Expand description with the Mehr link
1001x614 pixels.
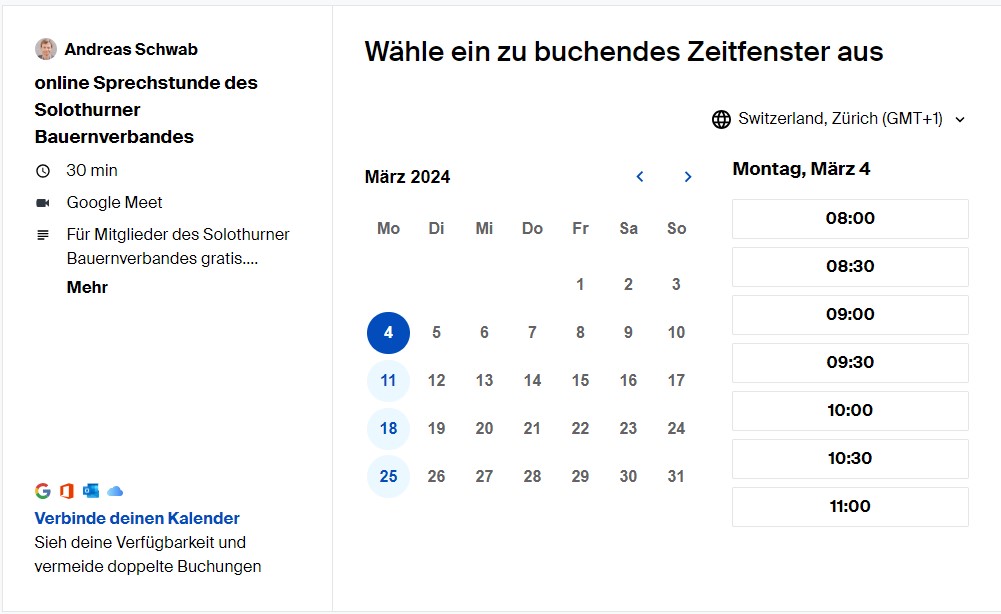click(87, 287)
